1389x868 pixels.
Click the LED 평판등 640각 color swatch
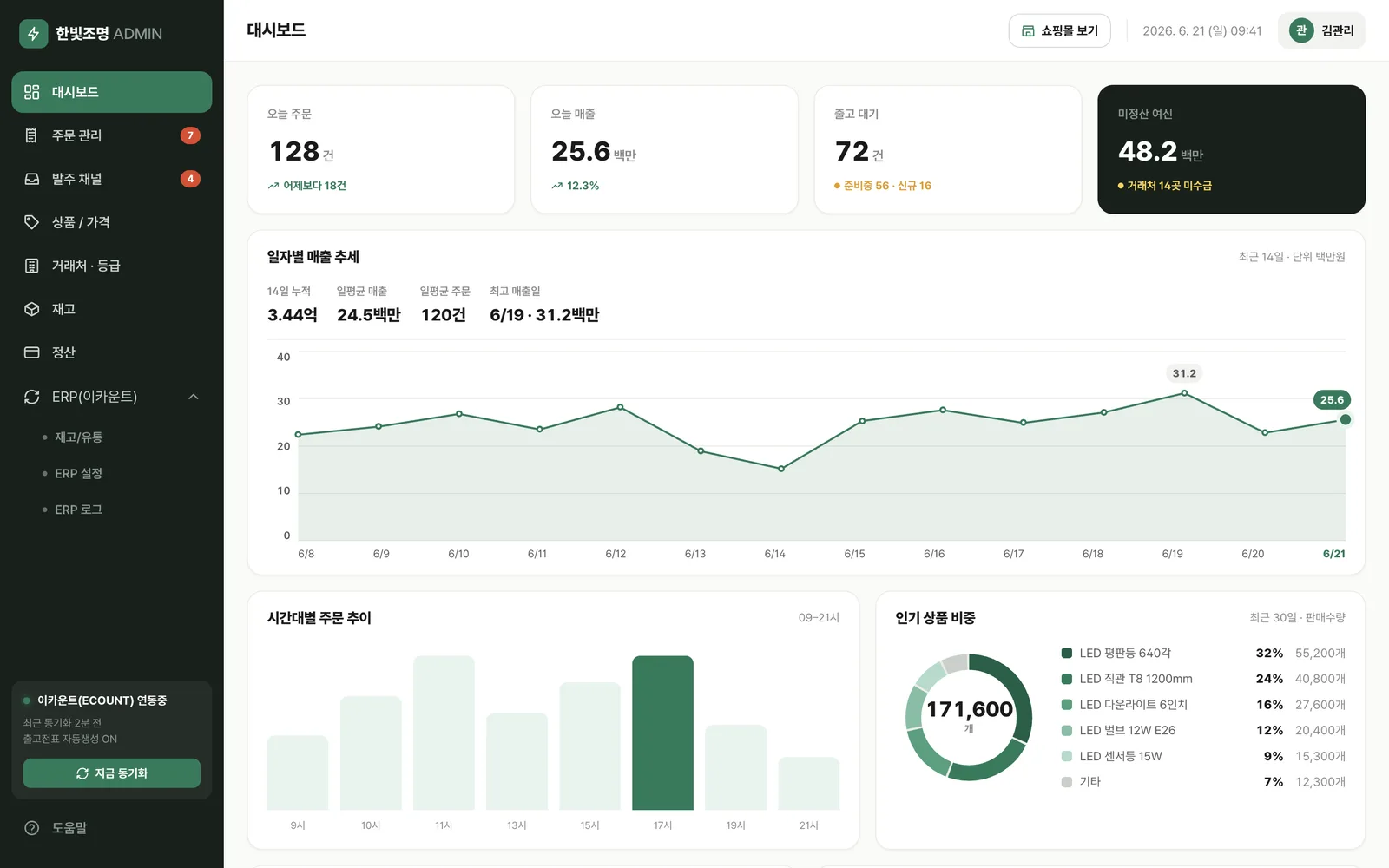pos(1067,653)
